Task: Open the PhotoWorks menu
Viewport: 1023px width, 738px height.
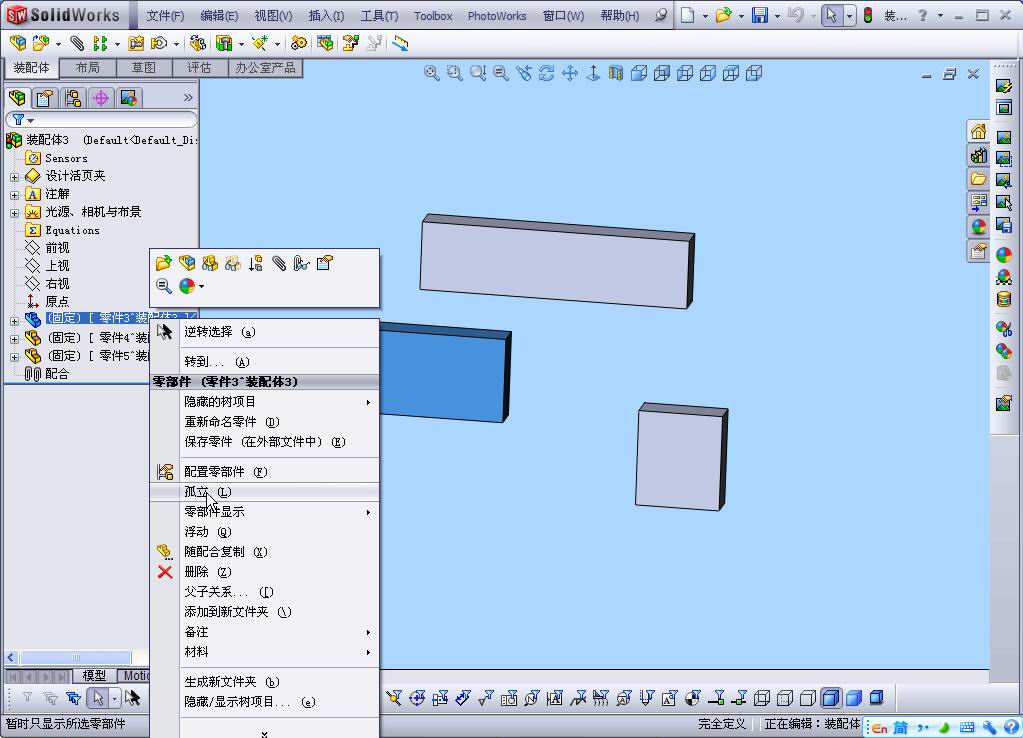Action: [497, 16]
